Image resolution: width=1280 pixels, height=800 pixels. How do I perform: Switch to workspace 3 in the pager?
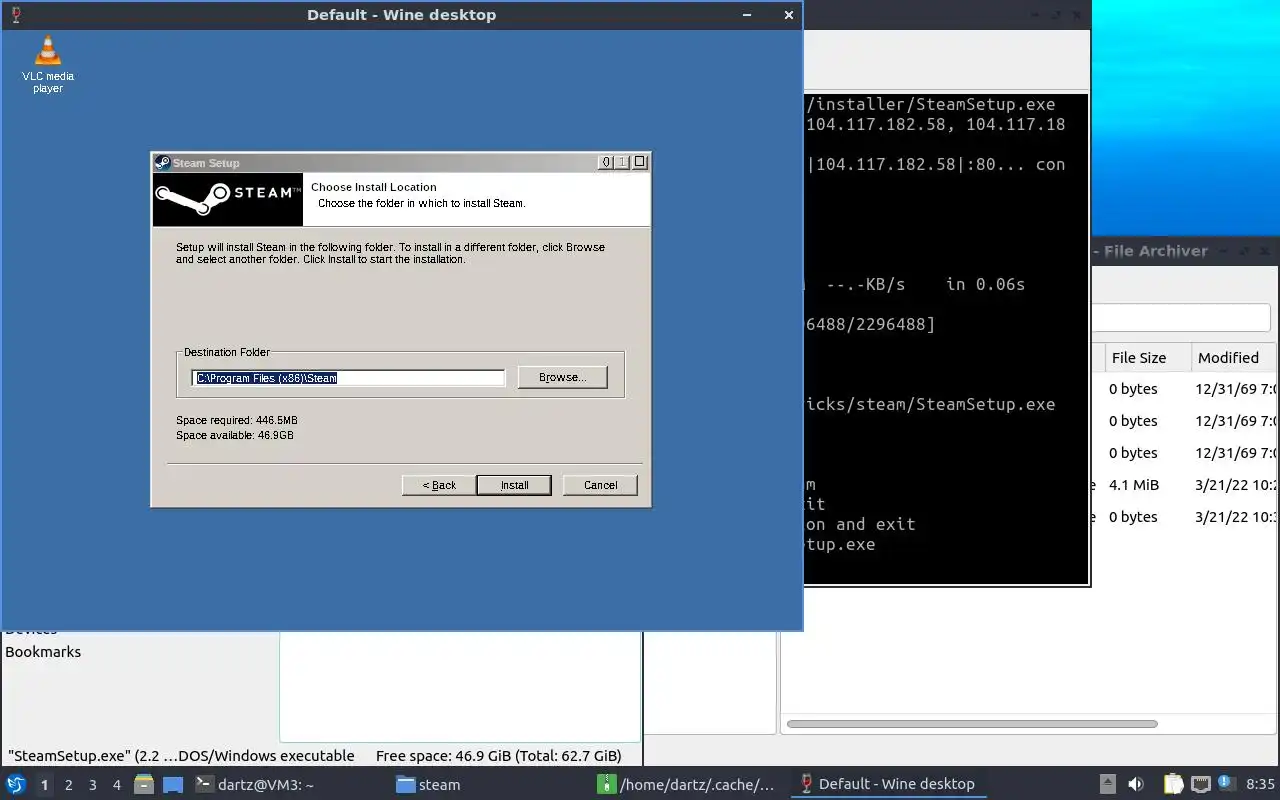[x=92, y=785]
